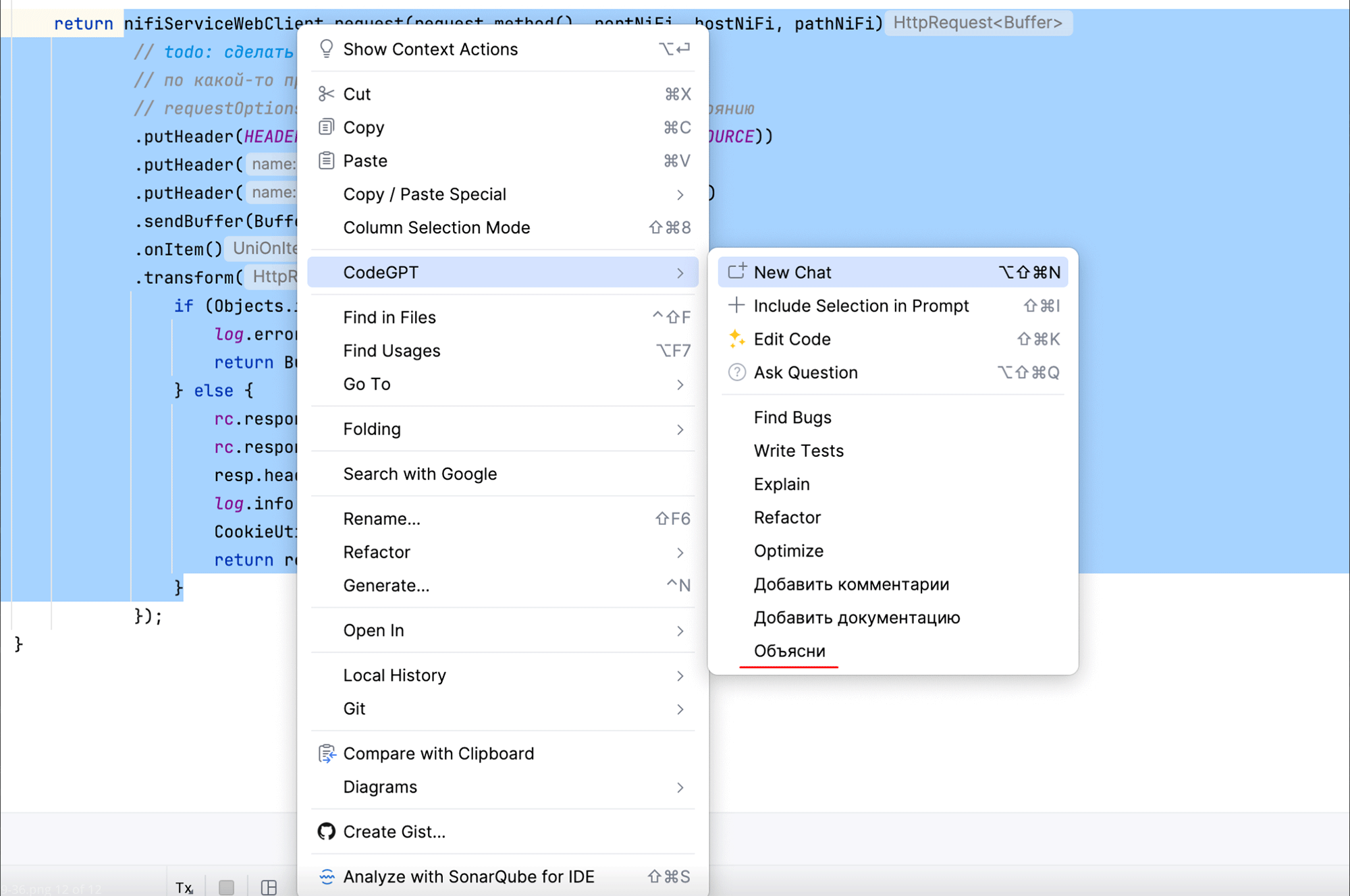Click the GitHub icon for Create Gist

pos(327,831)
